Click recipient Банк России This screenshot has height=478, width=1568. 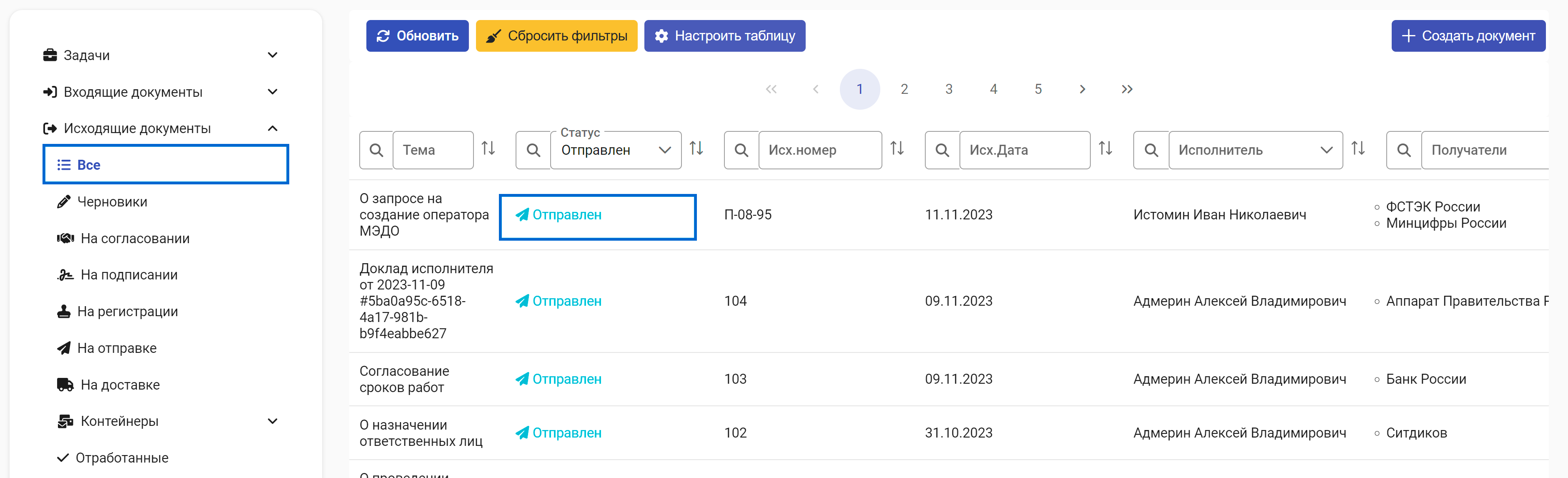1426,380
